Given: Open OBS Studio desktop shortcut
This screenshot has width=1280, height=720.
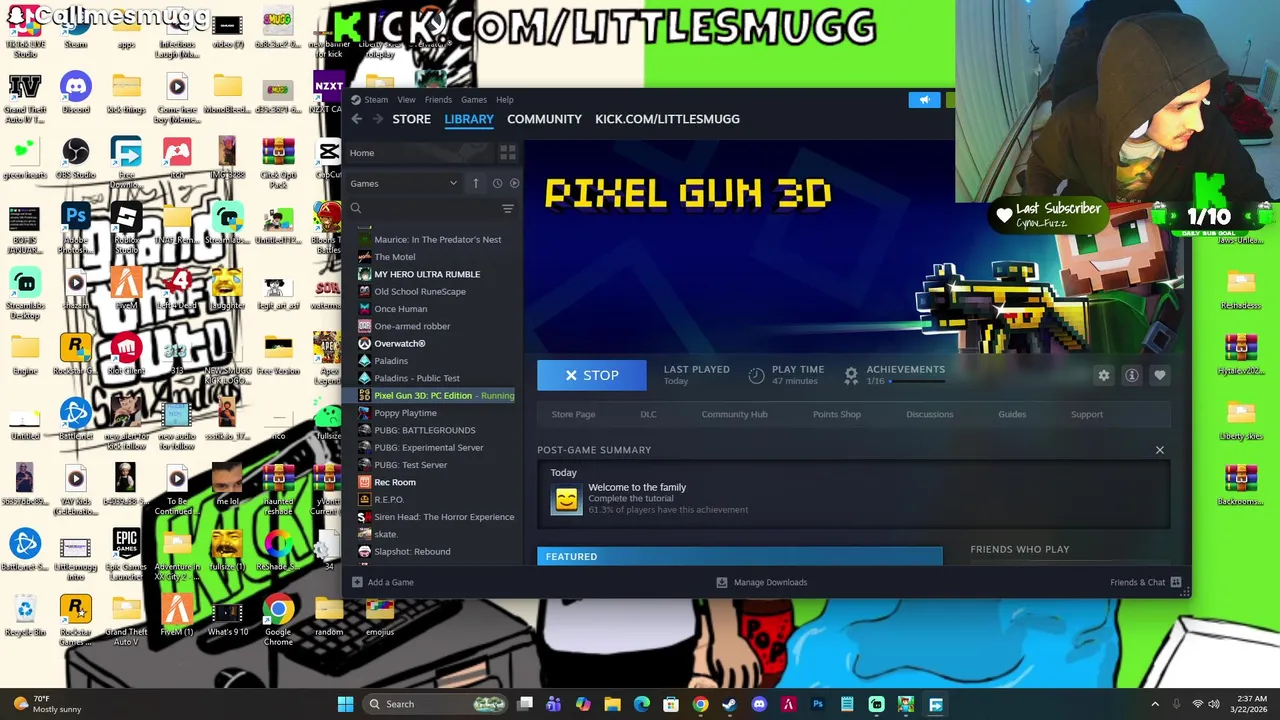Looking at the screenshot, I should pyautogui.click(x=76, y=159).
